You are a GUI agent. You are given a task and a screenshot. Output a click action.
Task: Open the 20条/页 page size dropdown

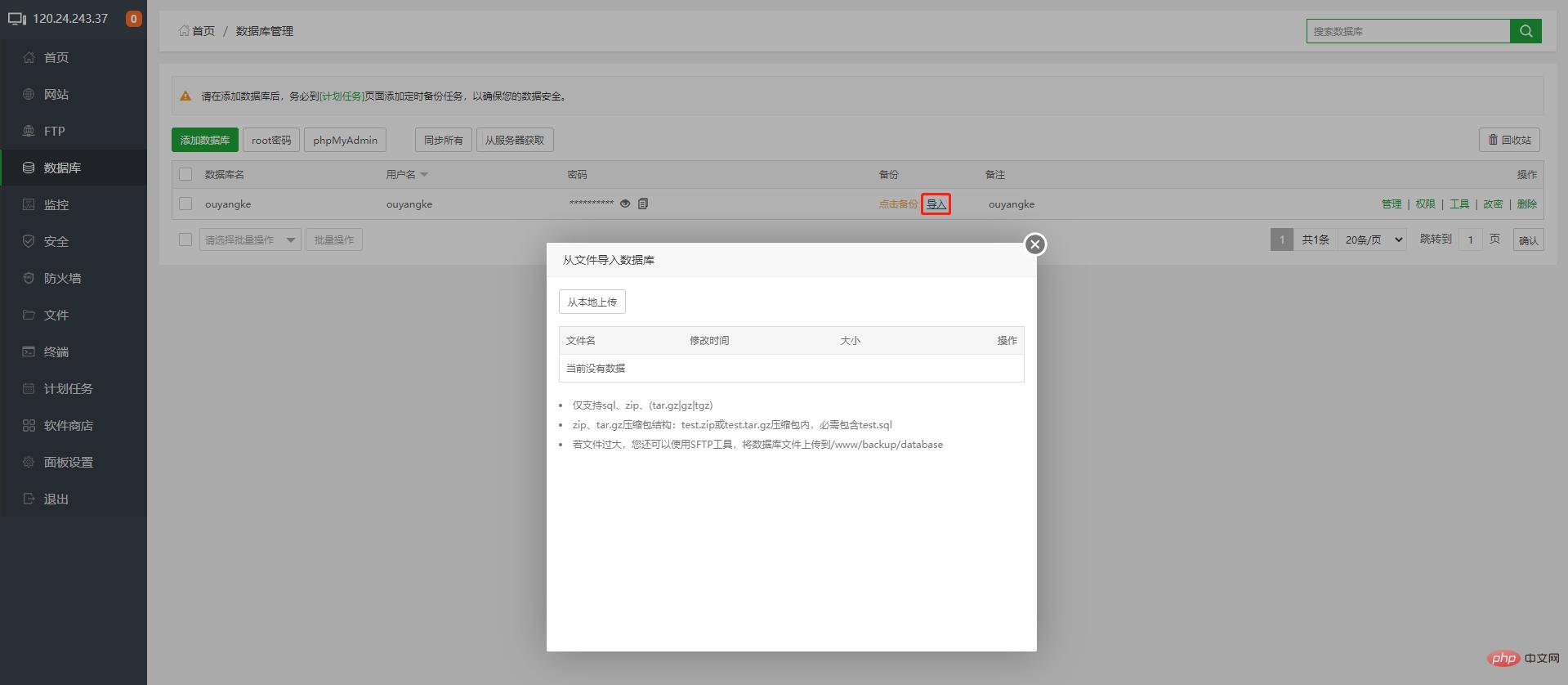[1373, 240]
